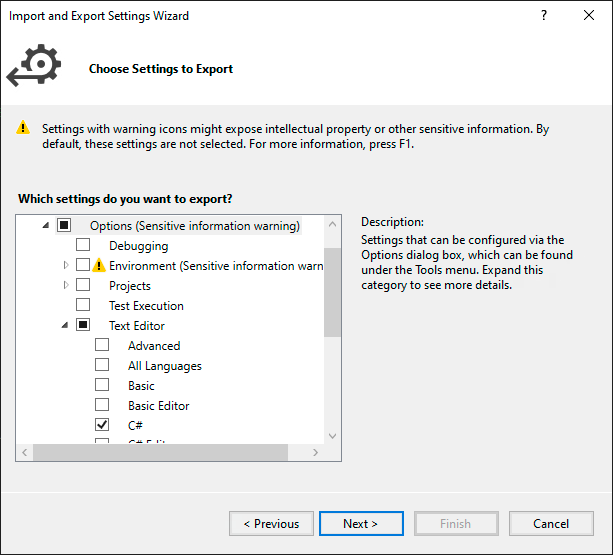Close the wizard dialog window
Screen dimensions: 613x555
point(589,15)
